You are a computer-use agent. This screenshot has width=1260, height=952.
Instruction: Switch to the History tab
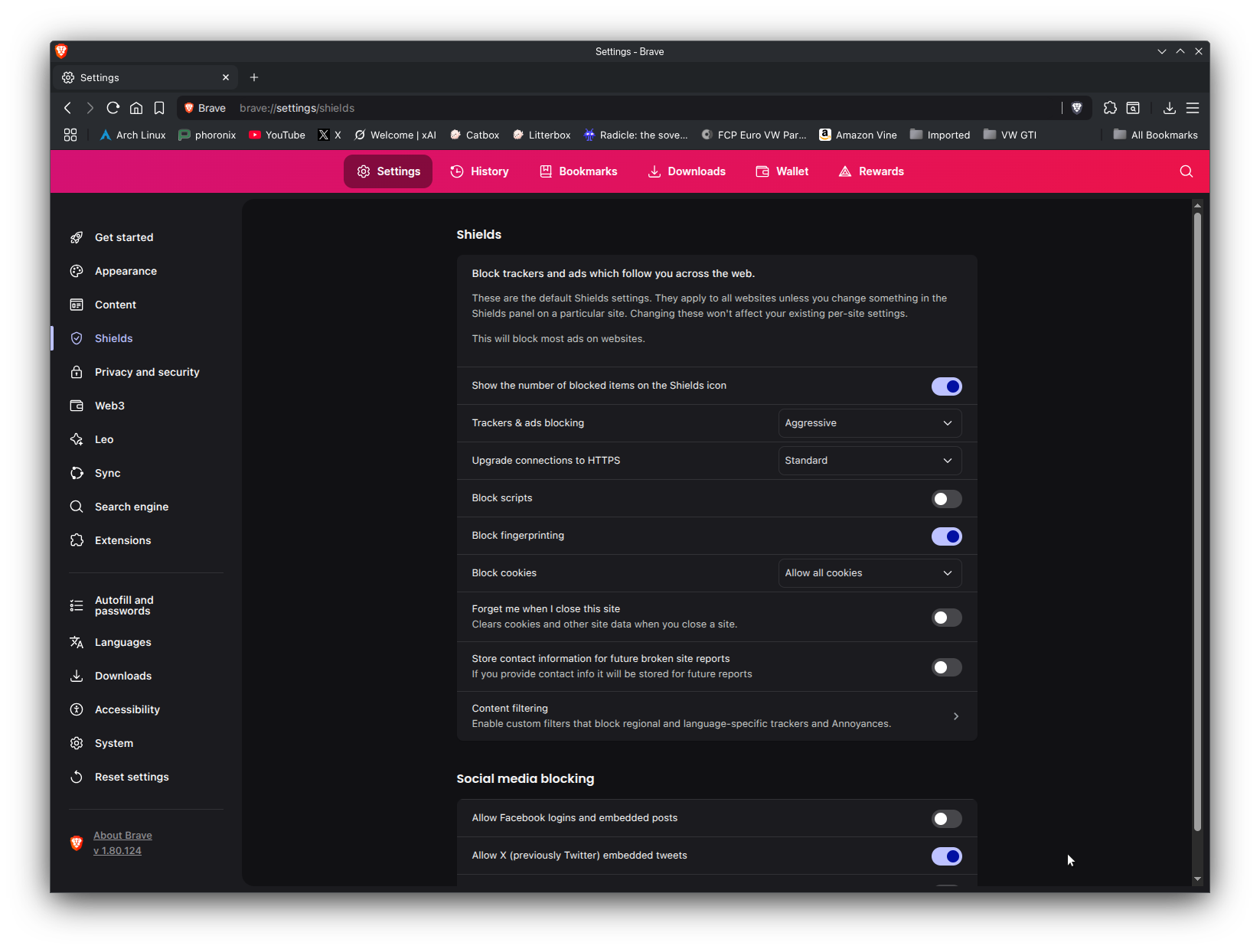coord(479,171)
